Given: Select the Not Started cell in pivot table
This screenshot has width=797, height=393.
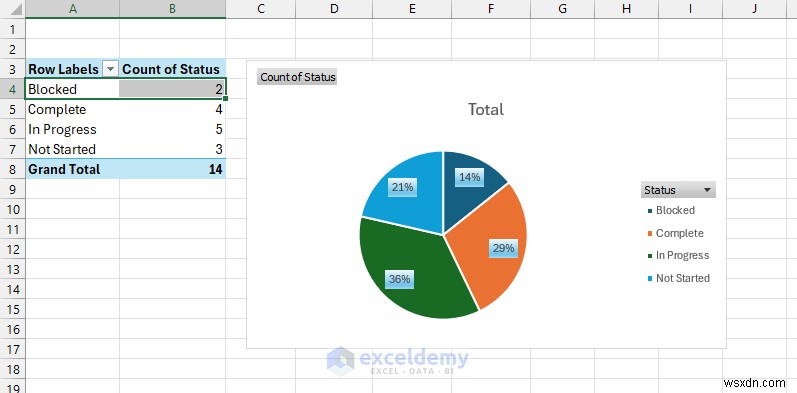Looking at the screenshot, I should point(73,149).
